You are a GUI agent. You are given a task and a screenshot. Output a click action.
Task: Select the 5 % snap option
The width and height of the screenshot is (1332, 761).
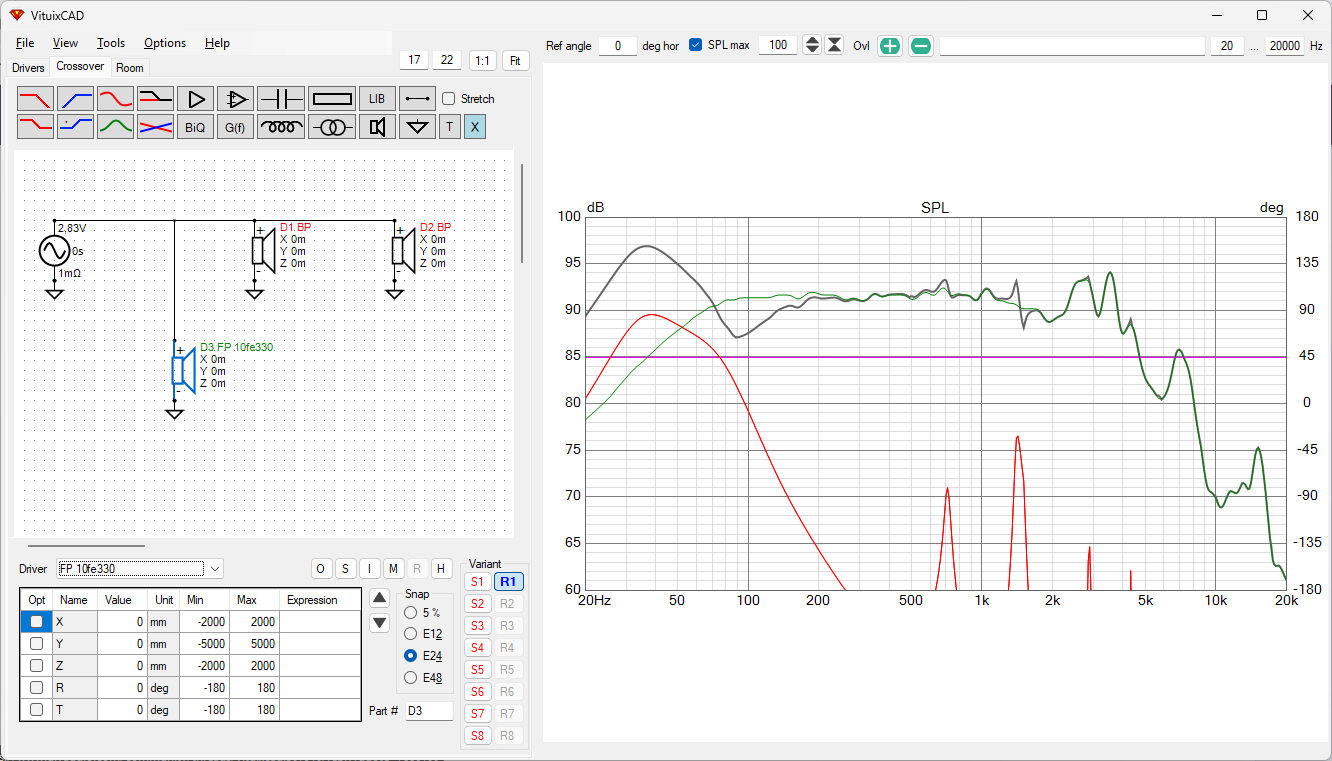(411, 612)
